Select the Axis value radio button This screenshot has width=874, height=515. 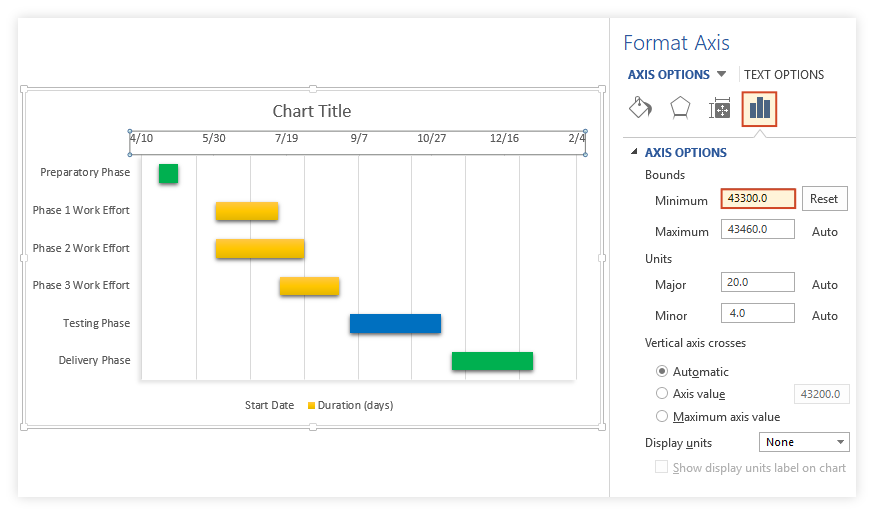[x=662, y=393]
